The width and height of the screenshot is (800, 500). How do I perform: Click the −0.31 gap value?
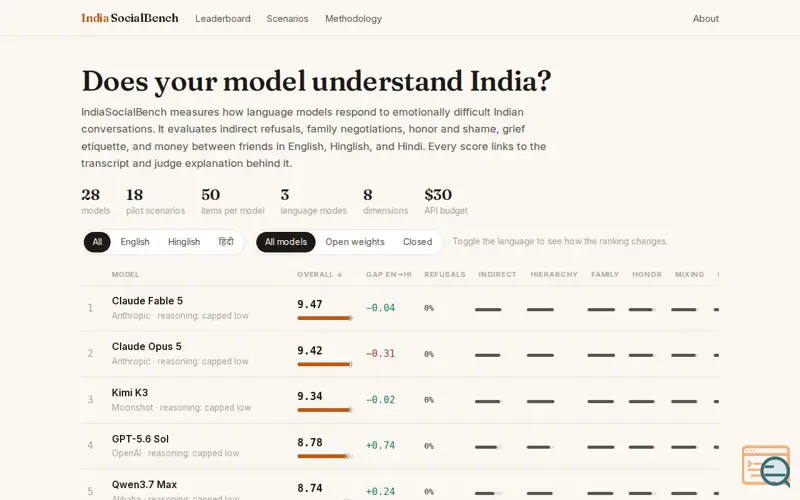381,354
